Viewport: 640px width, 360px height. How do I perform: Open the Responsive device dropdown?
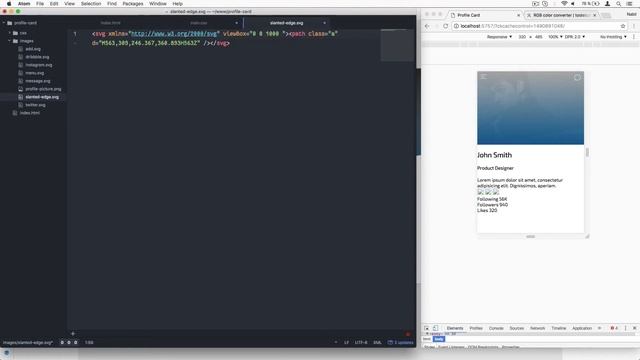pos(499,37)
